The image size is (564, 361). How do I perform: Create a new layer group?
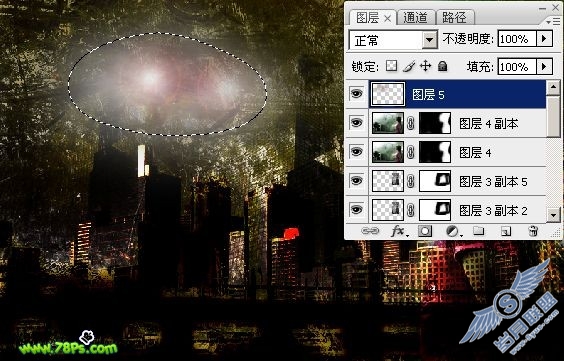pos(478,230)
